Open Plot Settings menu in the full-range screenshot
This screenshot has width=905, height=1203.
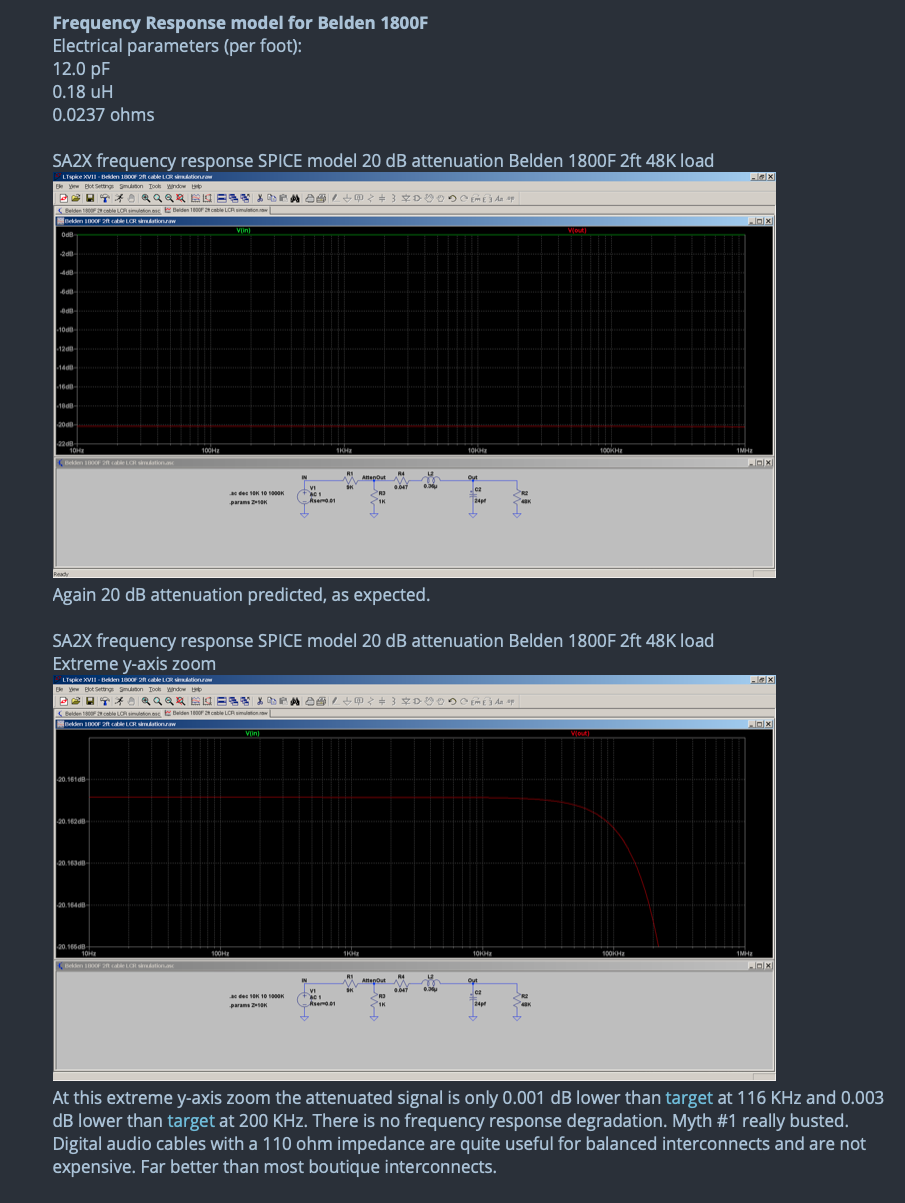99,186
